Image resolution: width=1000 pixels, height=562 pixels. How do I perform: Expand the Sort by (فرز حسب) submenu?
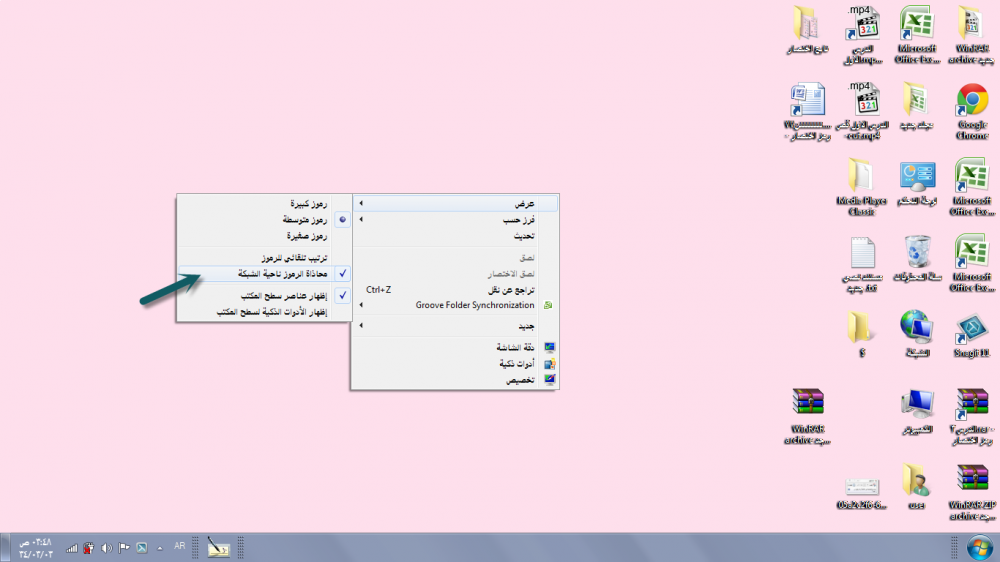point(455,219)
